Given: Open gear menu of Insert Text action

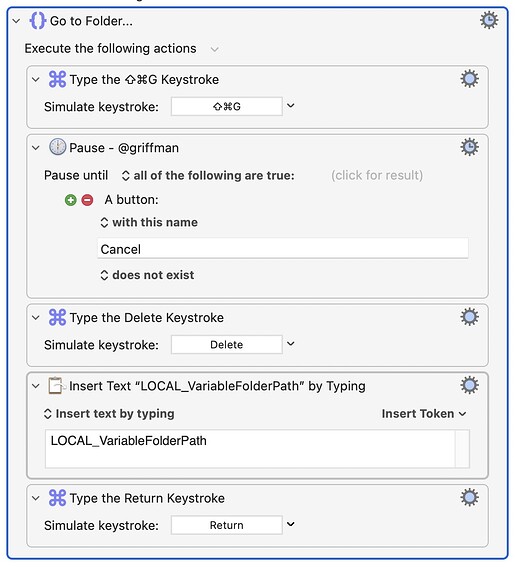Looking at the screenshot, I should tap(469, 385).
